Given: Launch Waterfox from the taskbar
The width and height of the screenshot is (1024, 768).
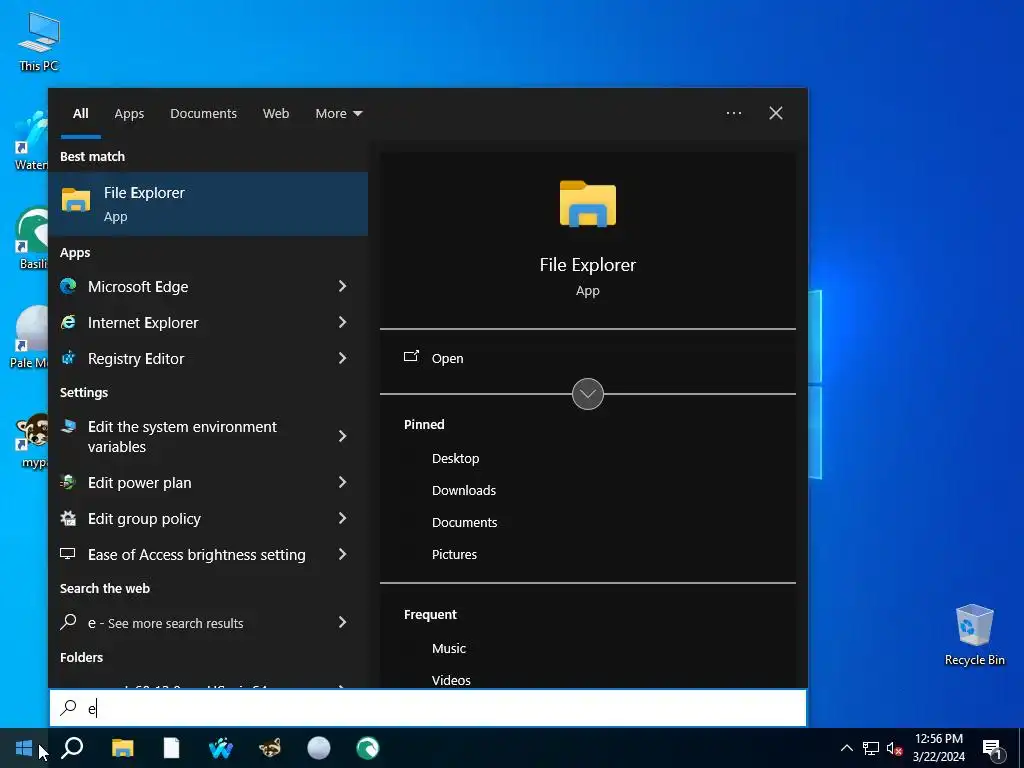Looking at the screenshot, I should [221, 748].
